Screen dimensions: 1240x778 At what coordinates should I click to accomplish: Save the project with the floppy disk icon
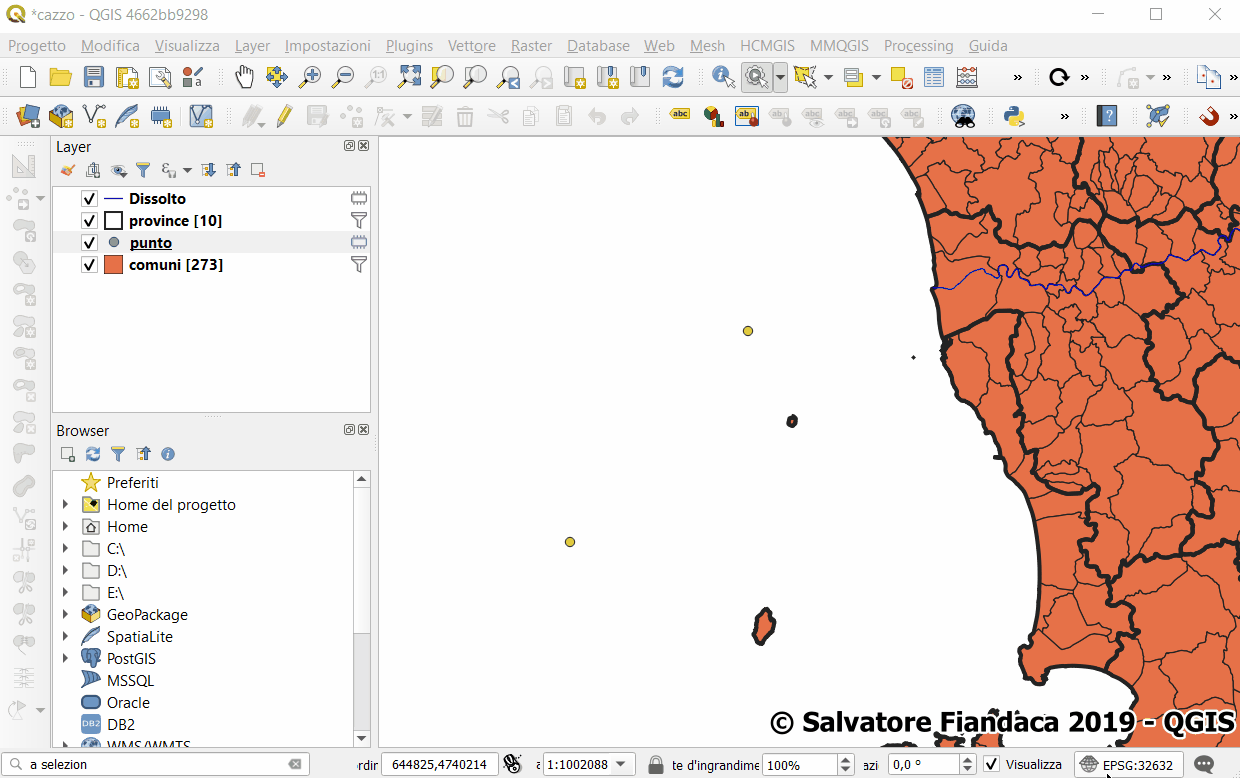tap(94, 77)
